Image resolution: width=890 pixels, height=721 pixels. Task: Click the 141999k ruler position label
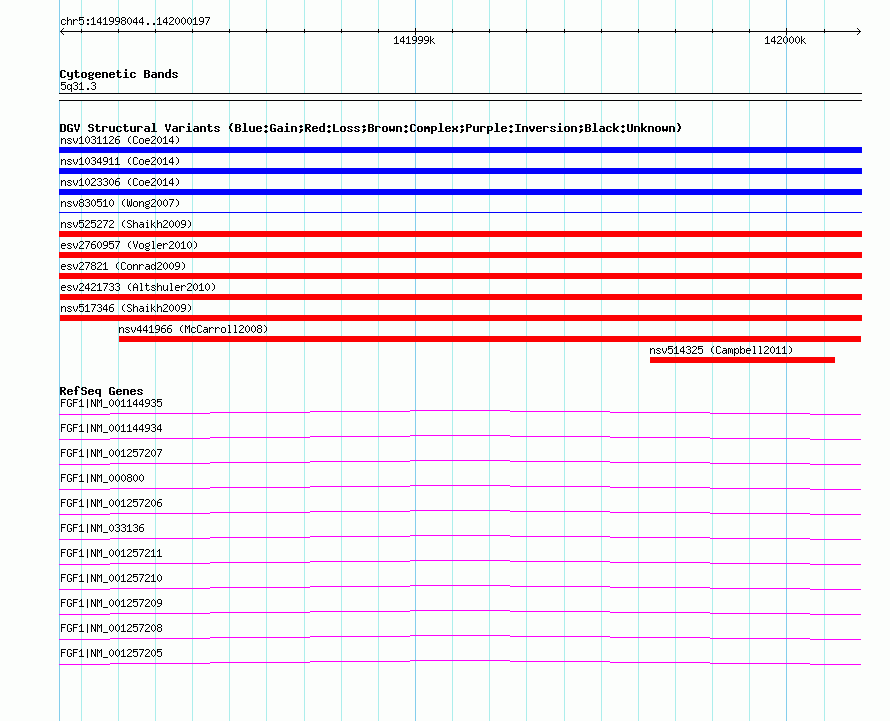pos(414,40)
